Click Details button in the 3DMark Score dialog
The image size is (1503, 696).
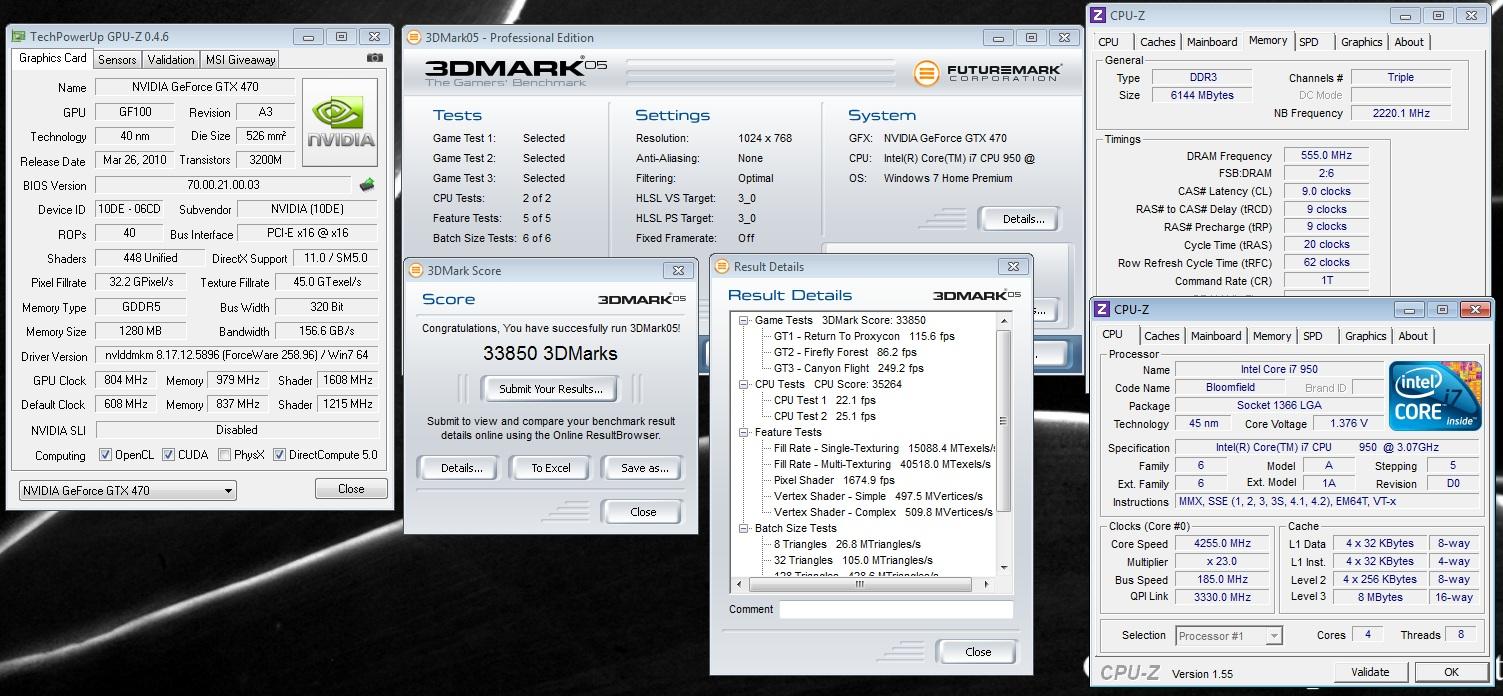462,468
